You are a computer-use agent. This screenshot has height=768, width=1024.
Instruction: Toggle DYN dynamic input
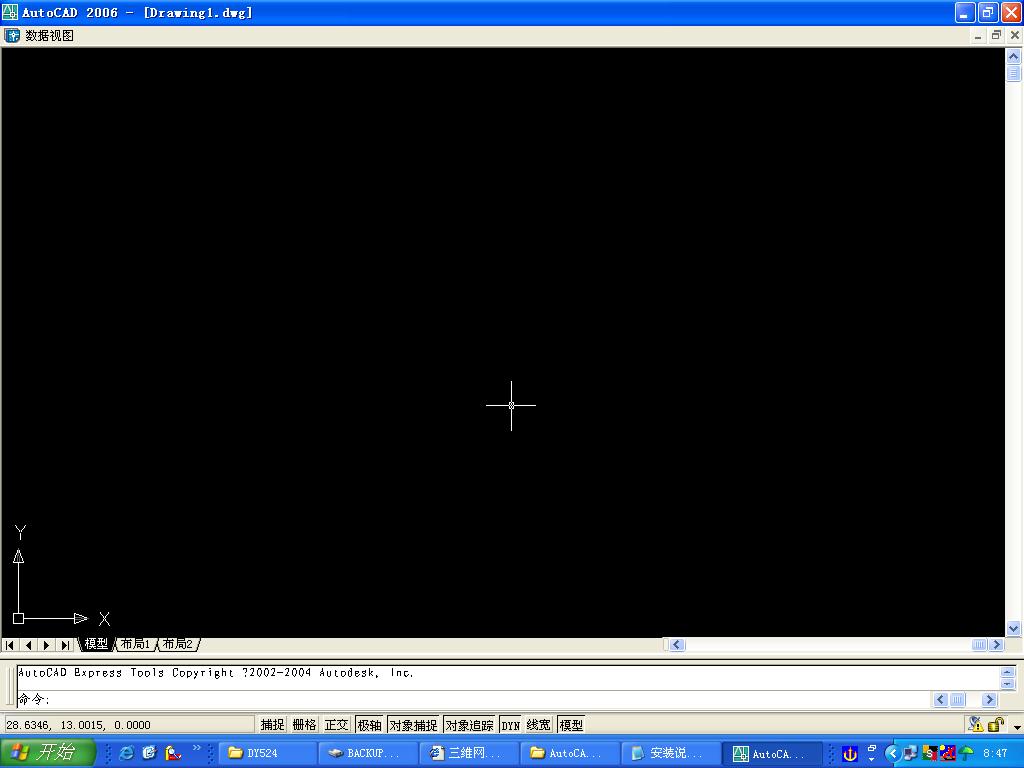511,725
